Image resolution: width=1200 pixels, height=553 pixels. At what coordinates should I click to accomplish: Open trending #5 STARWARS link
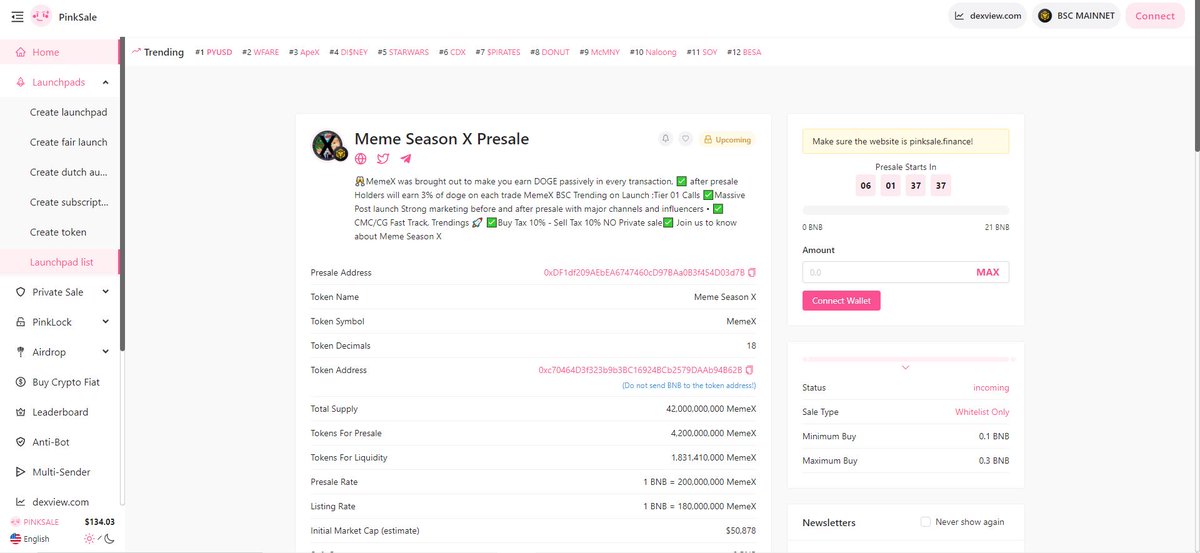(x=403, y=52)
